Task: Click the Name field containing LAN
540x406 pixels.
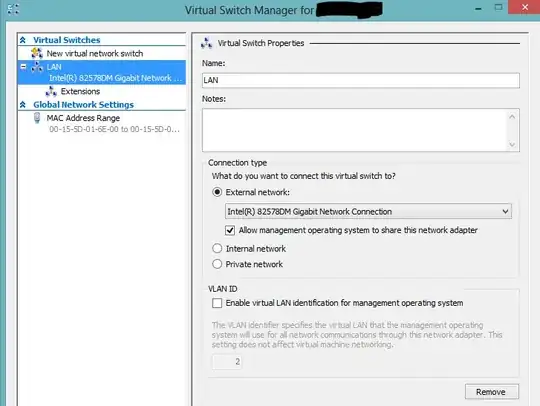Action: [361, 80]
